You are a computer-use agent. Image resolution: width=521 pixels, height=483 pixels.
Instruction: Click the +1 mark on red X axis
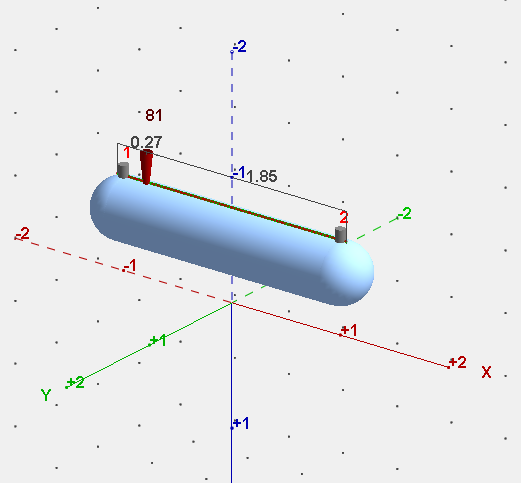[x=349, y=330]
